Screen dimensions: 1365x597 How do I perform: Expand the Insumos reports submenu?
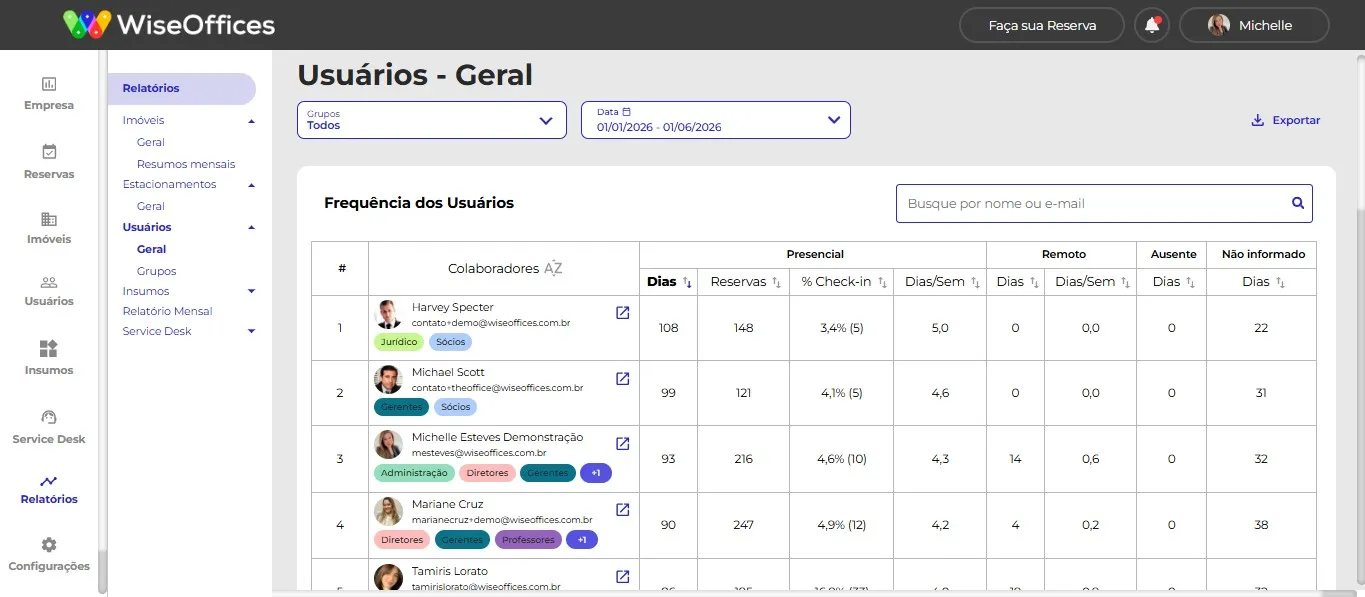(251, 291)
